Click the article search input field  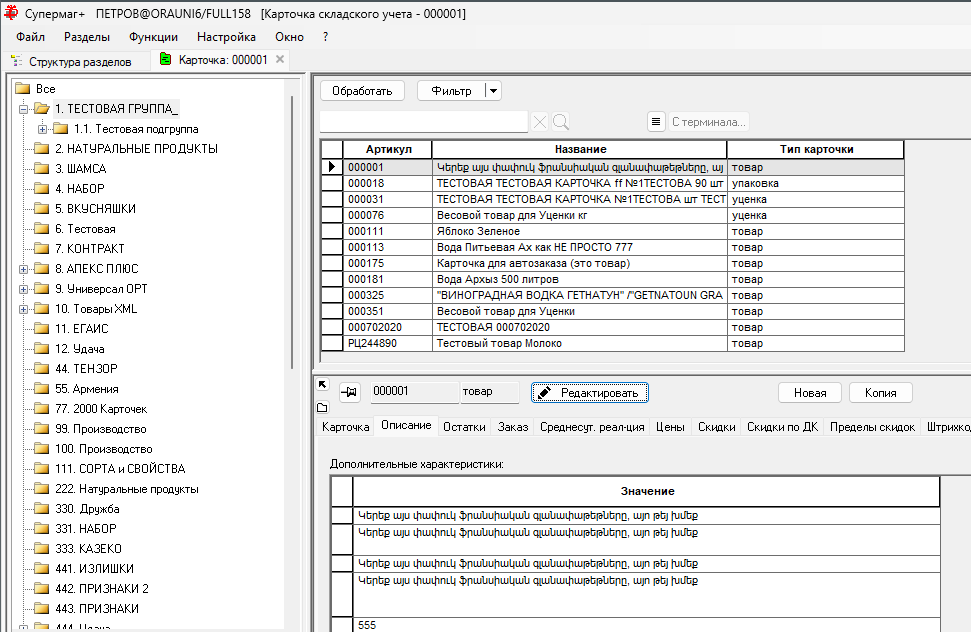coord(423,122)
